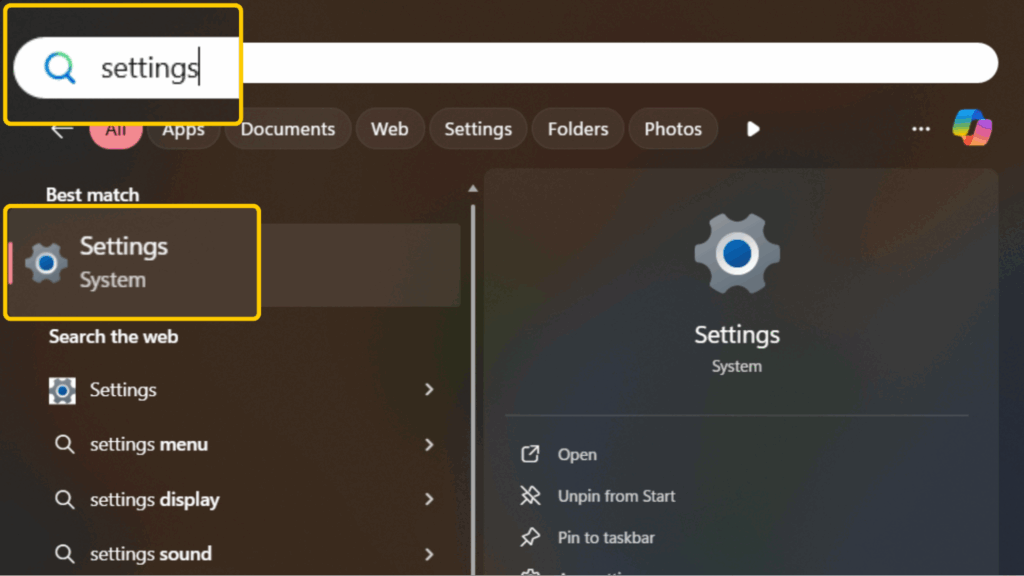1024x576 pixels.
Task: Click the search magnifier icon in search bar
Action: [x=60, y=68]
